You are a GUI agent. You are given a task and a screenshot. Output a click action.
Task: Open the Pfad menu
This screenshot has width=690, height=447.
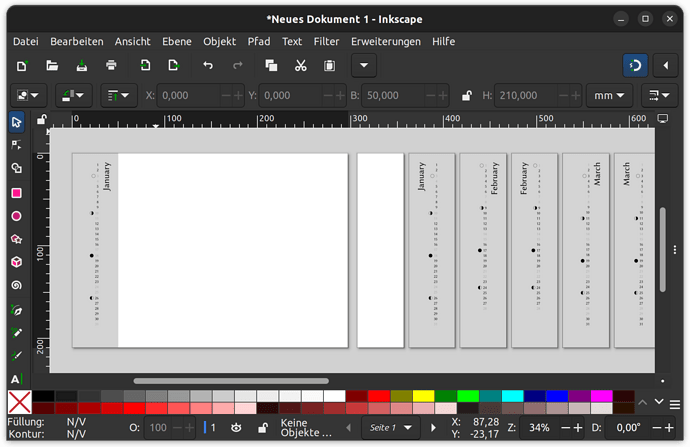[x=258, y=41]
